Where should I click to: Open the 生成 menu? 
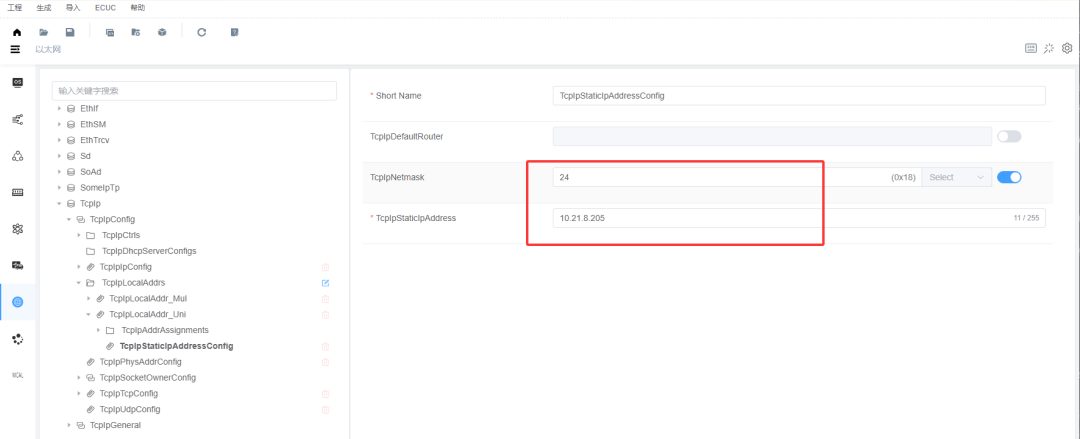(43, 8)
